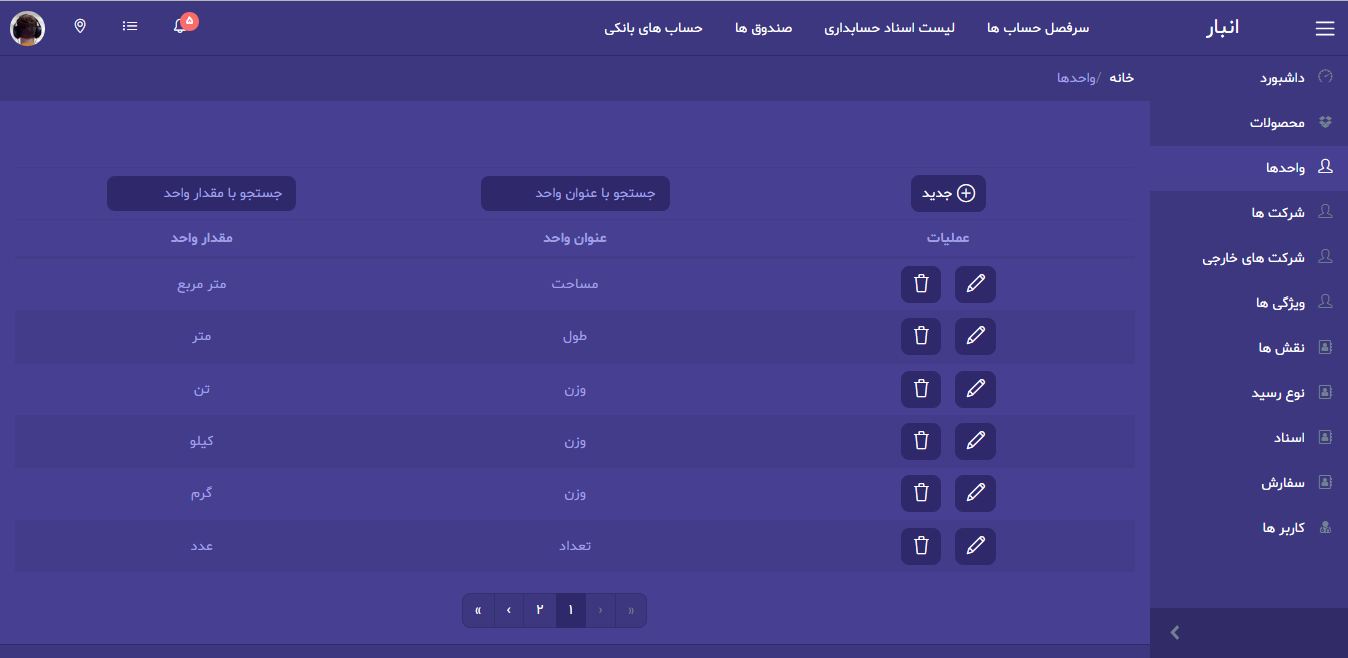The width and height of the screenshot is (1348, 658).
Task: Click the کیلو cell
Action: [202, 441]
